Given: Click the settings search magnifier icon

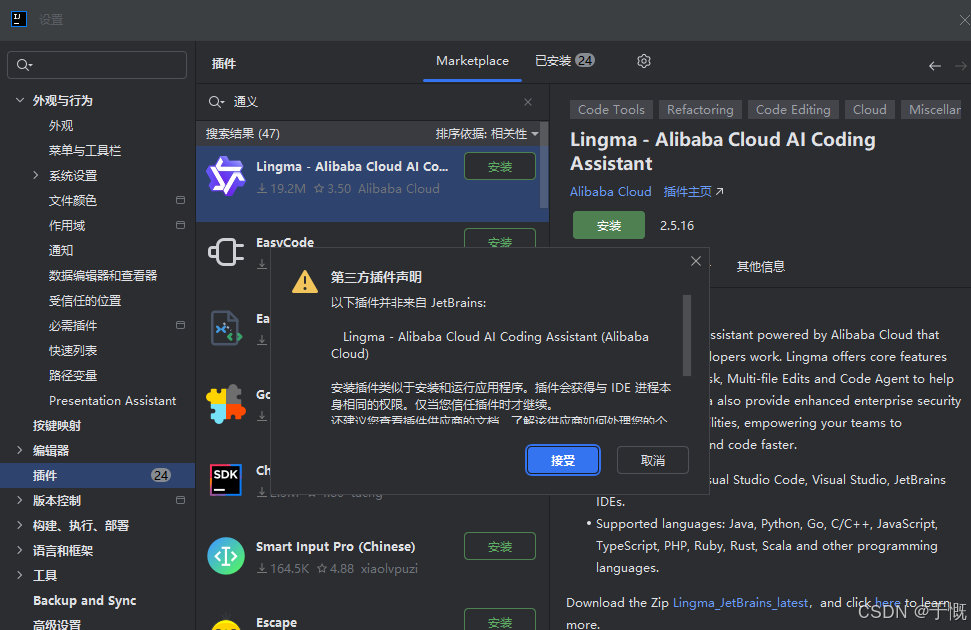Looking at the screenshot, I should pyautogui.click(x=24, y=65).
